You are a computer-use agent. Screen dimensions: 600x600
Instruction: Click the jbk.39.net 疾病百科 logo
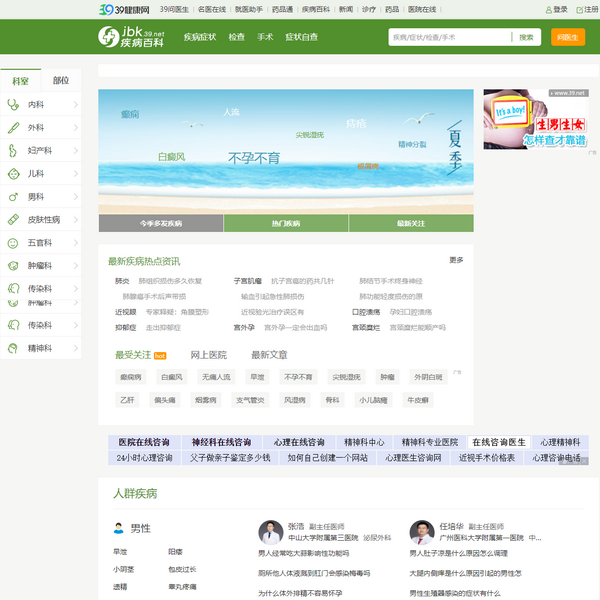134,37
